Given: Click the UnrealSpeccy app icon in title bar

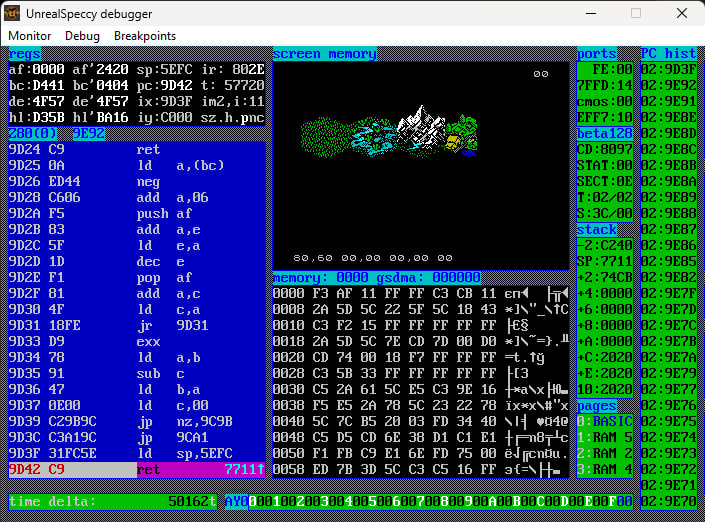Looking at the screenshot, I should coord(12,13).
